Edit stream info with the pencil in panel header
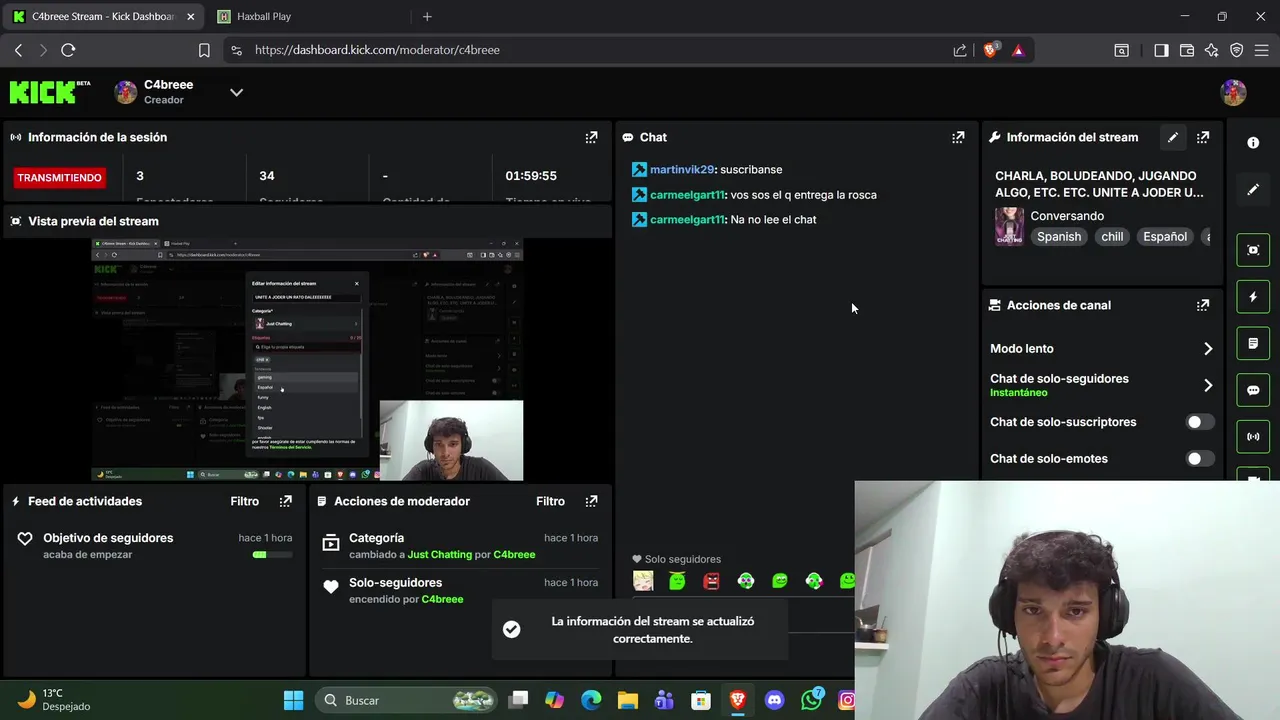 click(1173, 137)
